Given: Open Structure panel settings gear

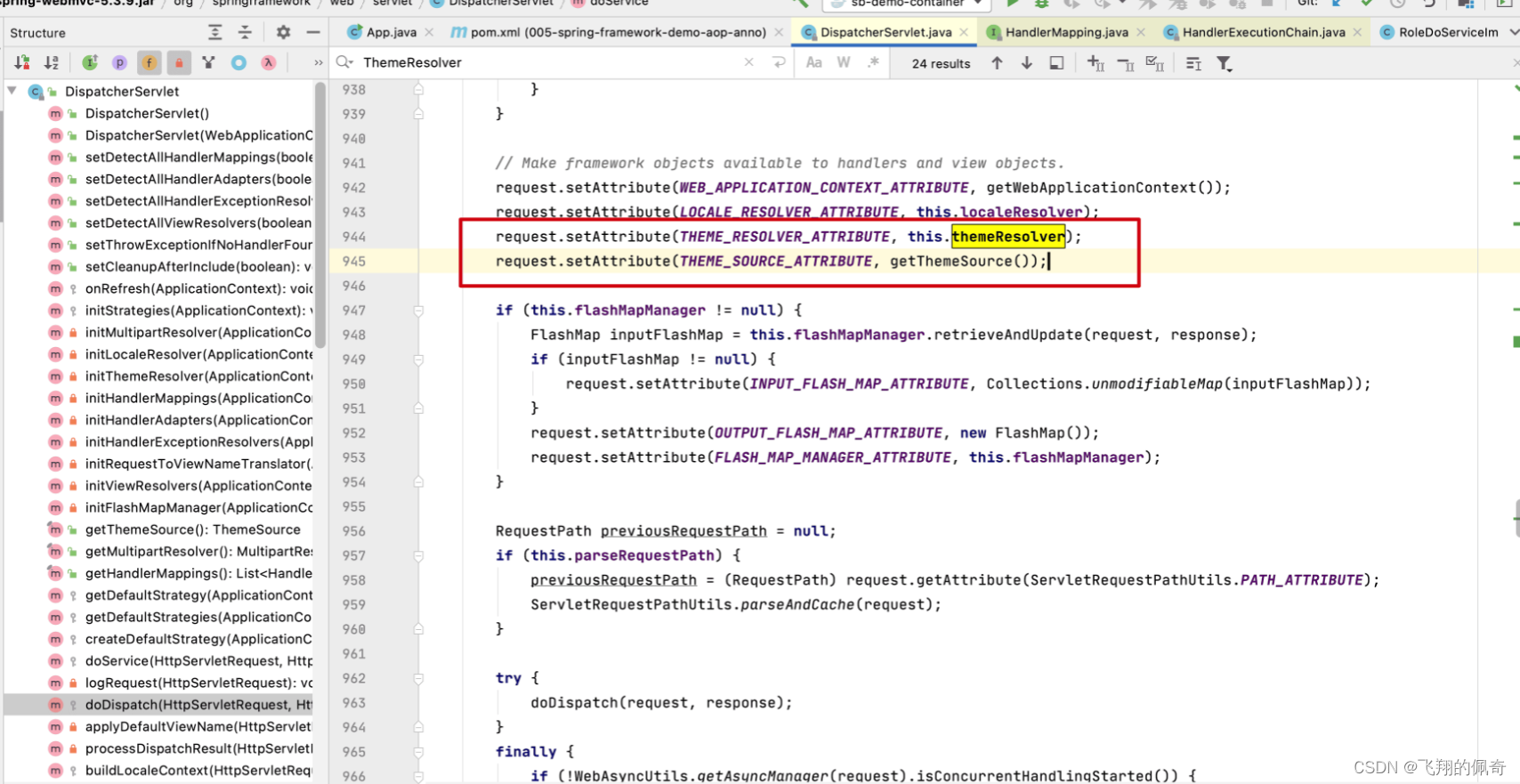Looking at the screenshot, I should click(283, 32).
